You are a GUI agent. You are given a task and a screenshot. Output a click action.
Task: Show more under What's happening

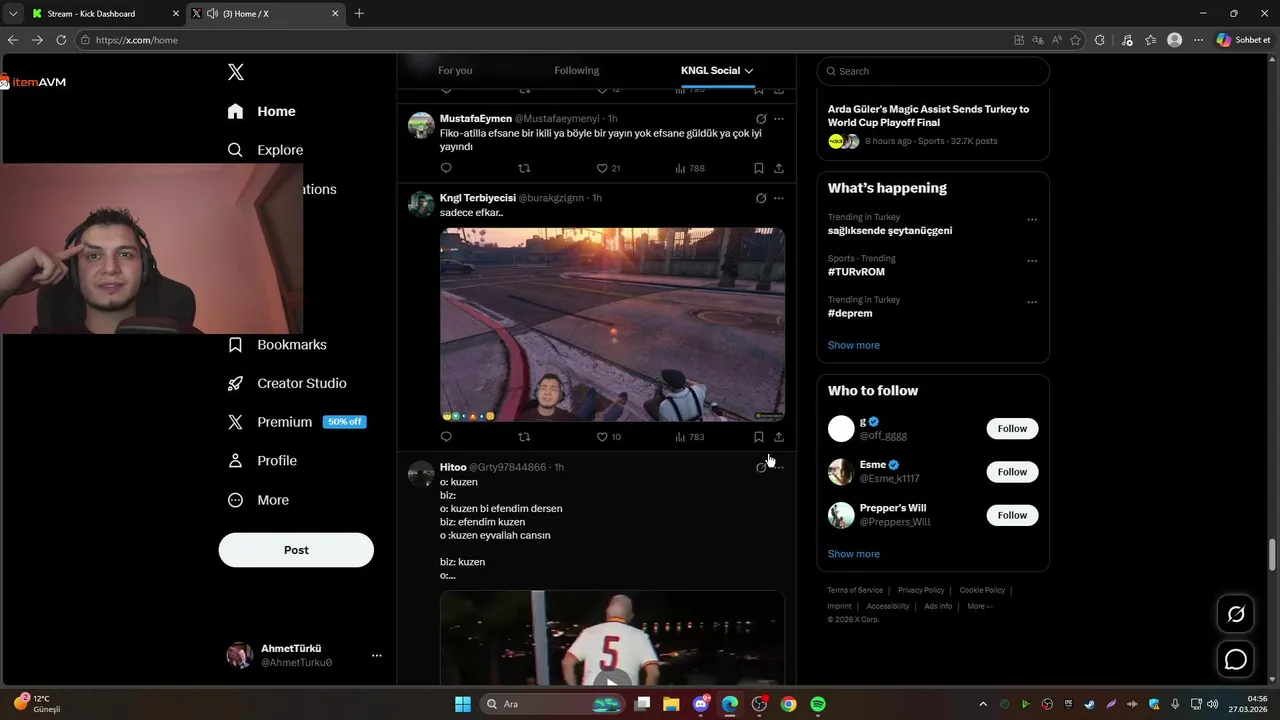(854, 345)
